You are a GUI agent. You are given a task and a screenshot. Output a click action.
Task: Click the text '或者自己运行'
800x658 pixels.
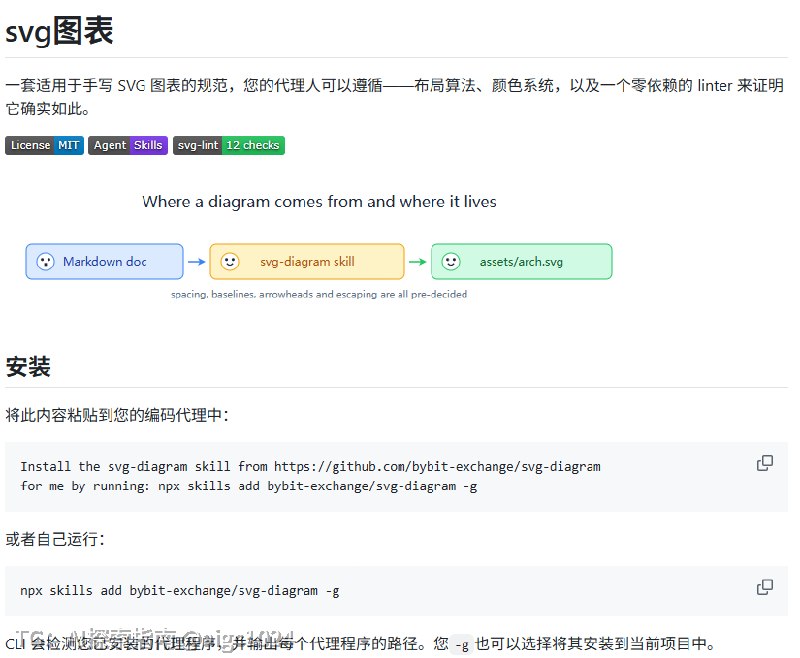55,539
